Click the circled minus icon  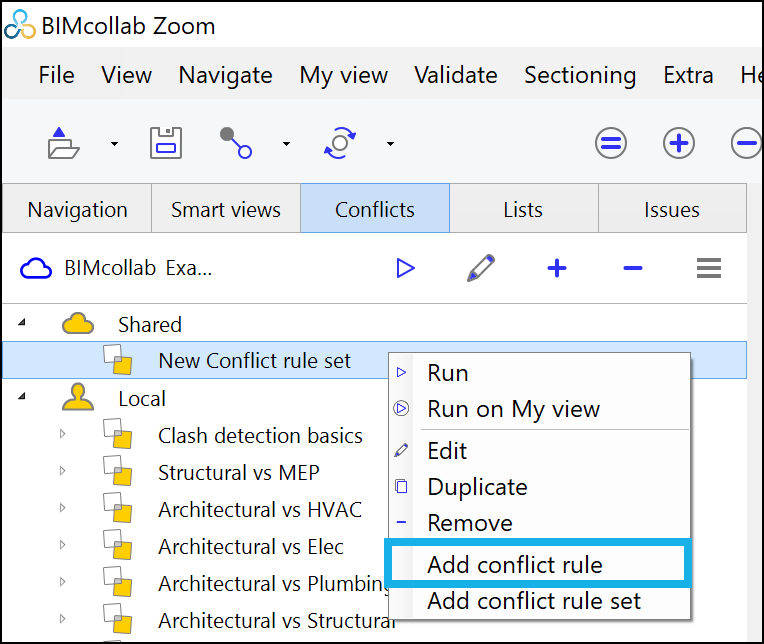click(746, 143)
